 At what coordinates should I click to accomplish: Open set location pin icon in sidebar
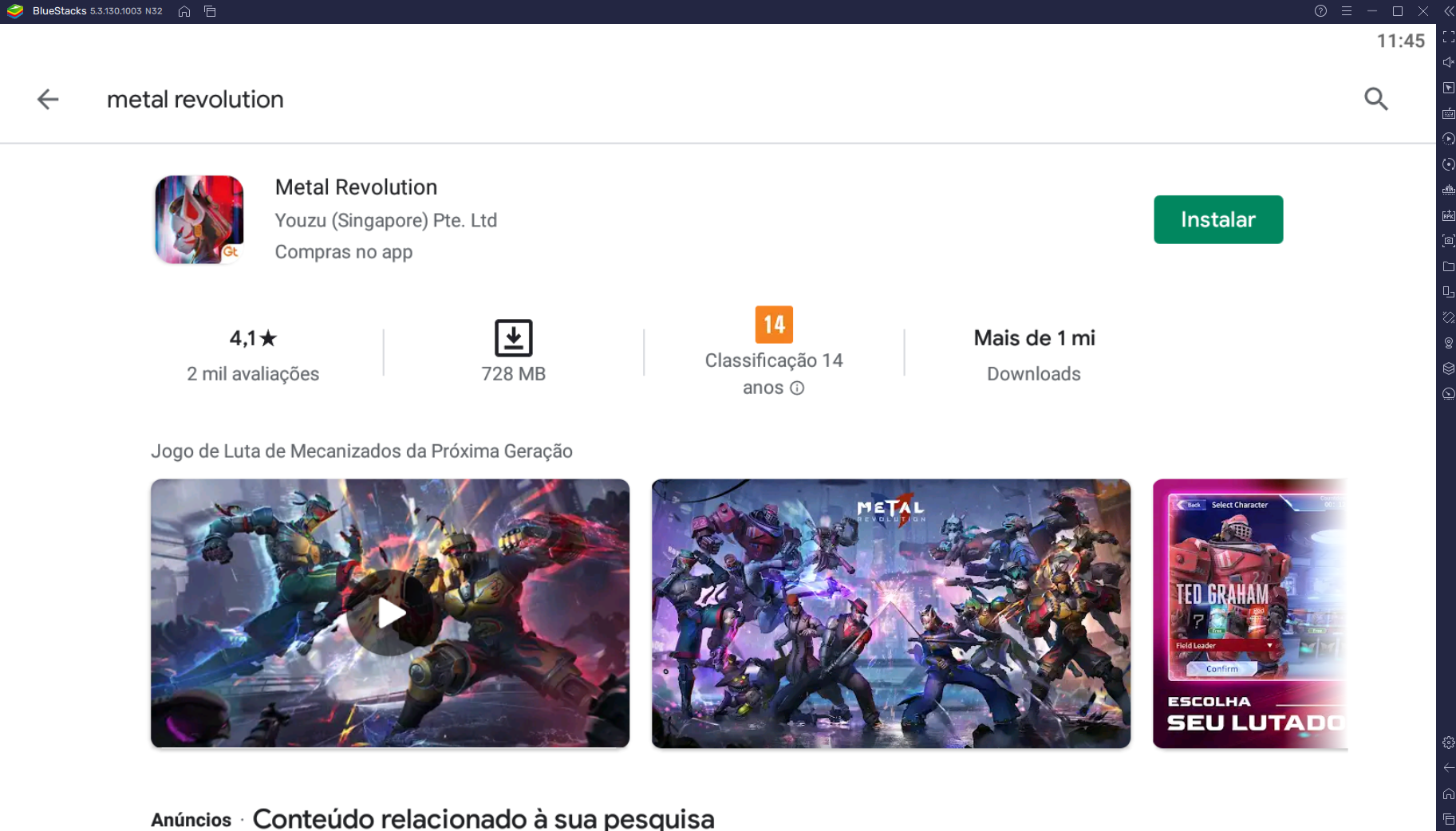point(1448,343)
